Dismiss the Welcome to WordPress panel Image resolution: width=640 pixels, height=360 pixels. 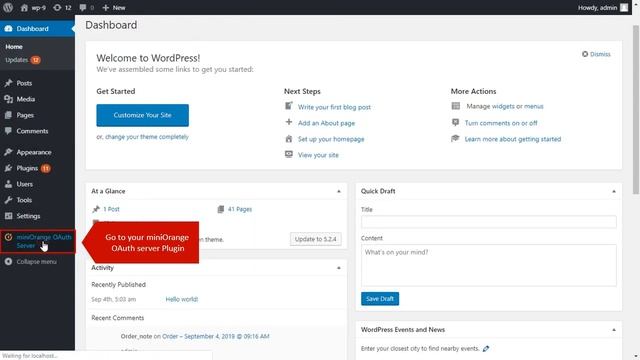pos(596,54)
